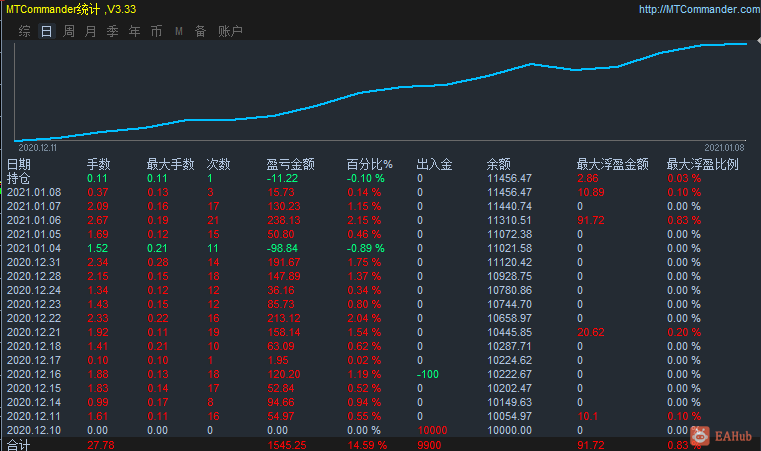Viewport: 761px width, 451px height.
Task: Switch to the 季 quarterly tab
Action: tap(113, 32)
